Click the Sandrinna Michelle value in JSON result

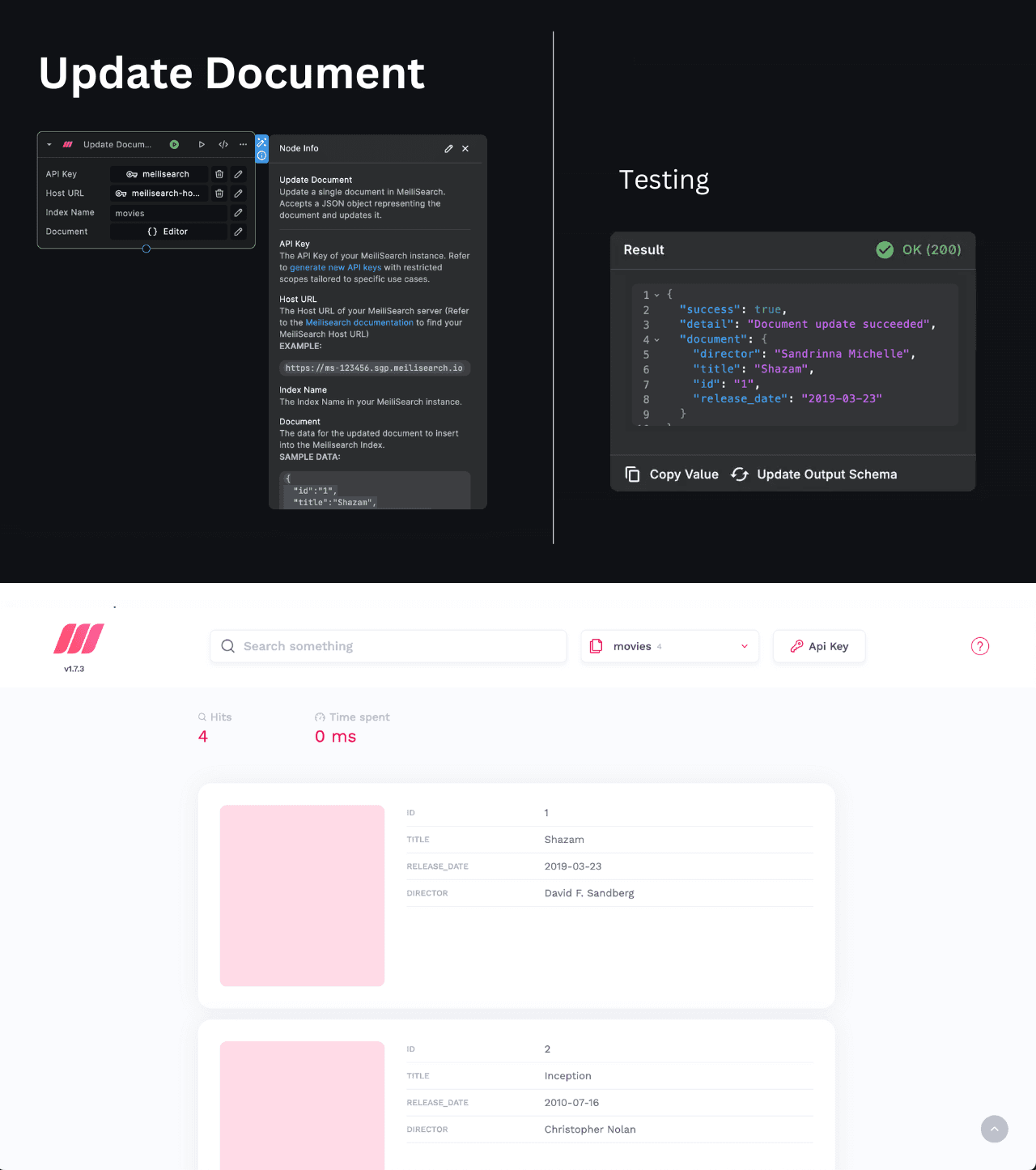click(843, 354)
